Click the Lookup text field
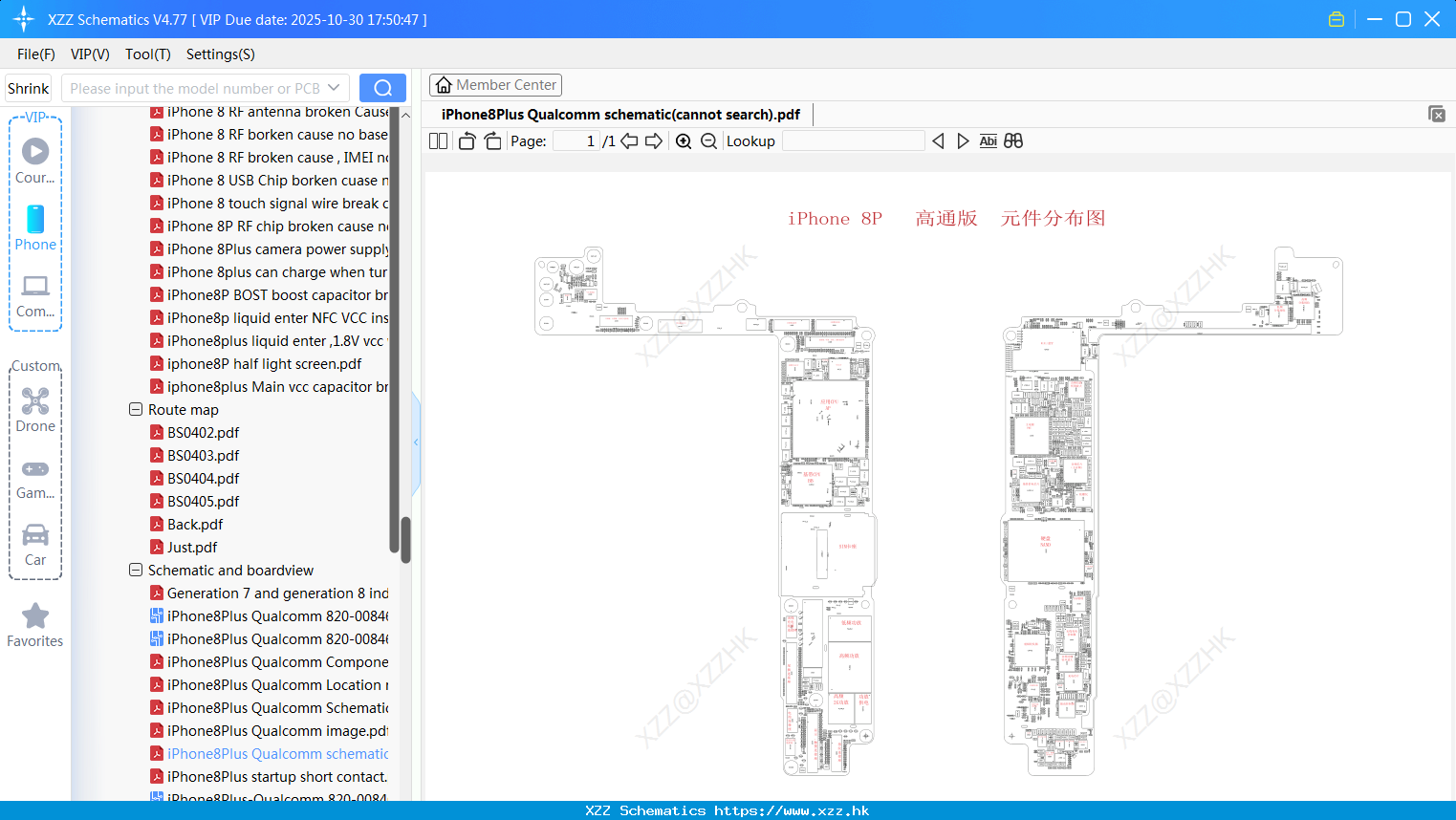 tap(853, 141)
